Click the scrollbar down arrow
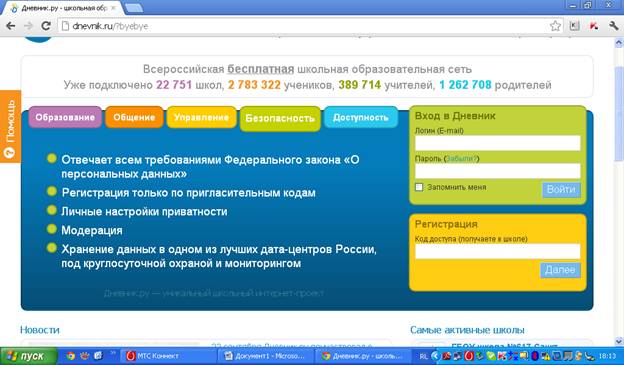This screenshot has width=624, height=365. coord(619,341)
